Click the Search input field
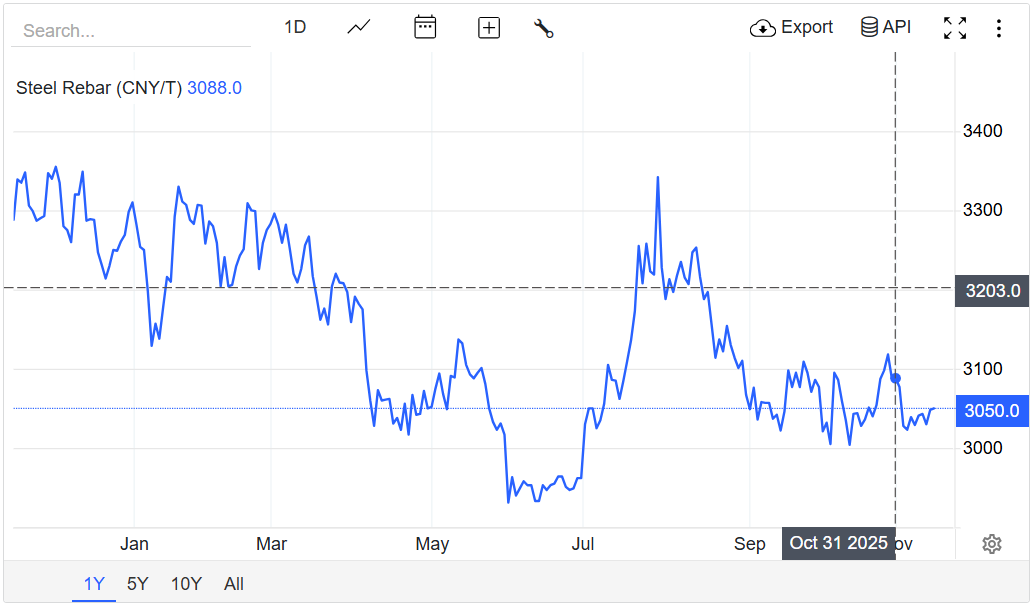This screenshot has width=1032, height=605. point(130,31)
